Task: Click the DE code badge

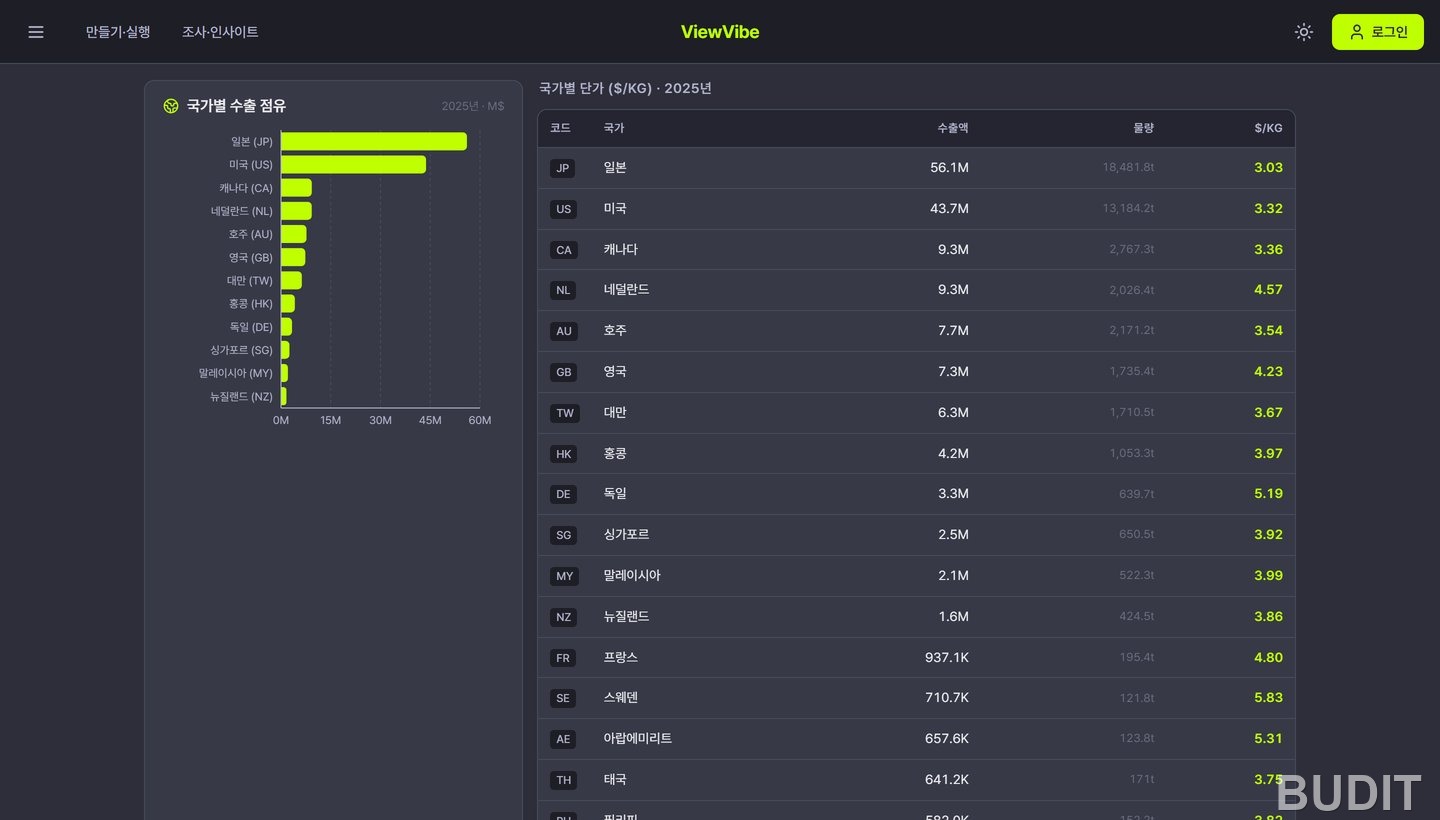Action: click(563, 494)
